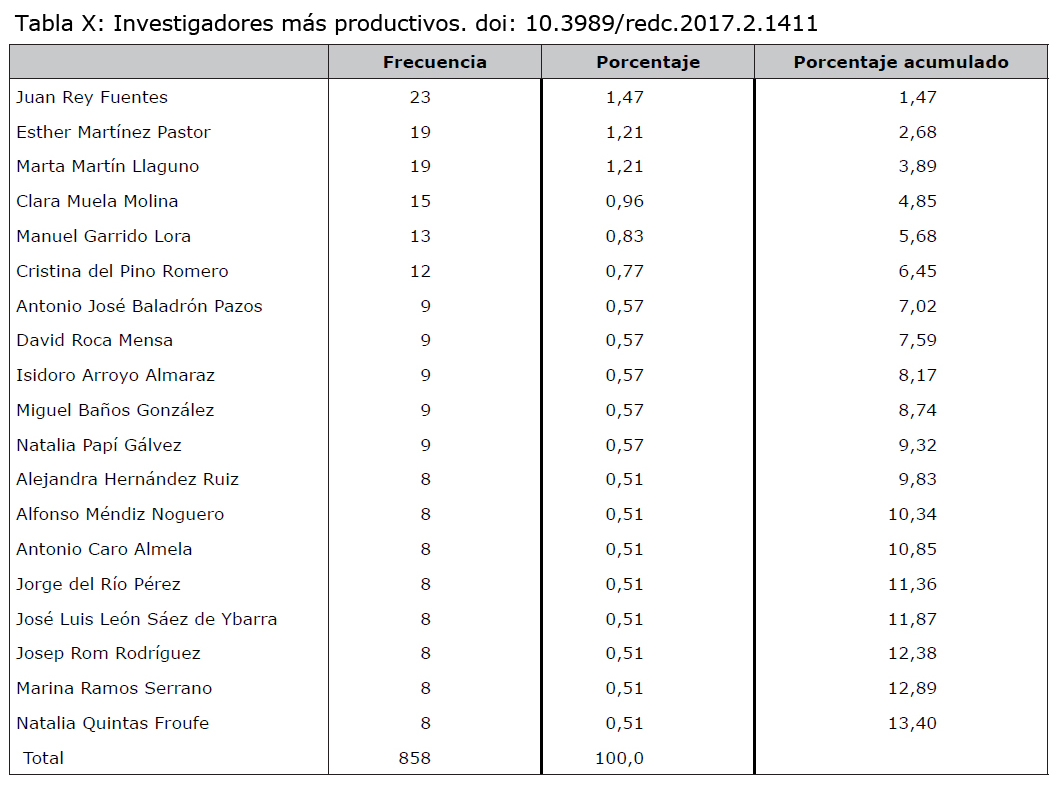This screenshot has height=787, width=1056.
Task: Click Clara Muela Molina in the table
Action: coord(97,201)
